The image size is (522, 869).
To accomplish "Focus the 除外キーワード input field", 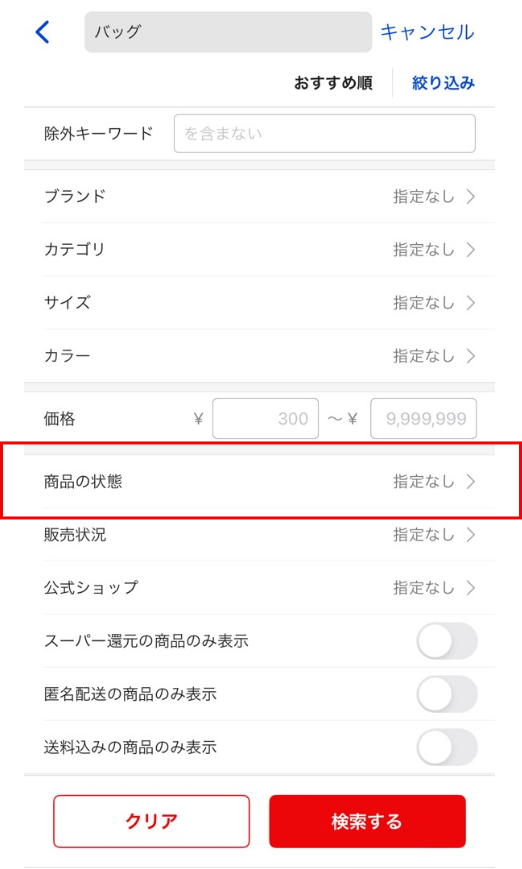I will tap(325, 134).
